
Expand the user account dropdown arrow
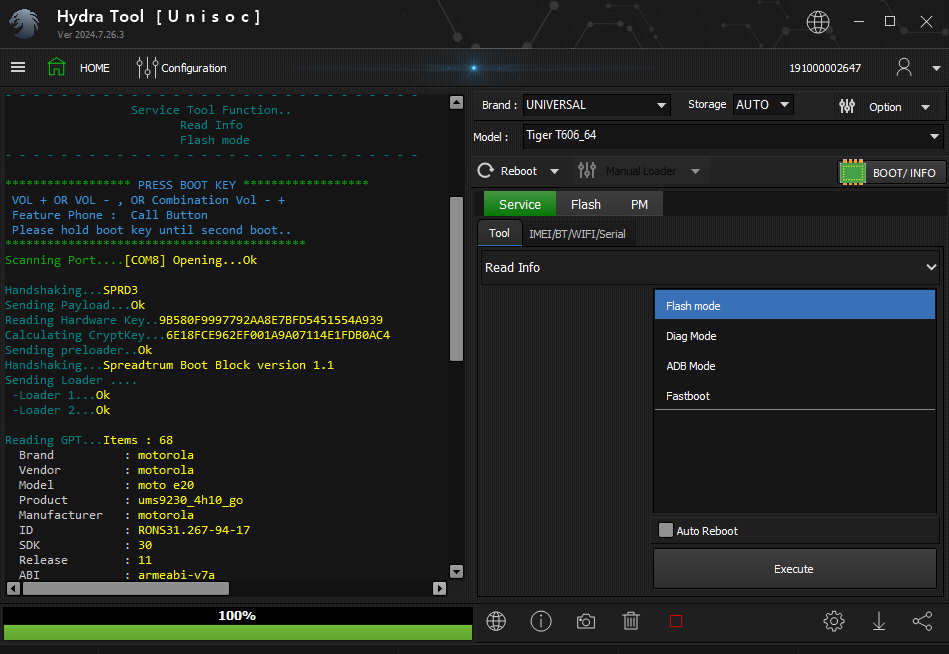936,68
